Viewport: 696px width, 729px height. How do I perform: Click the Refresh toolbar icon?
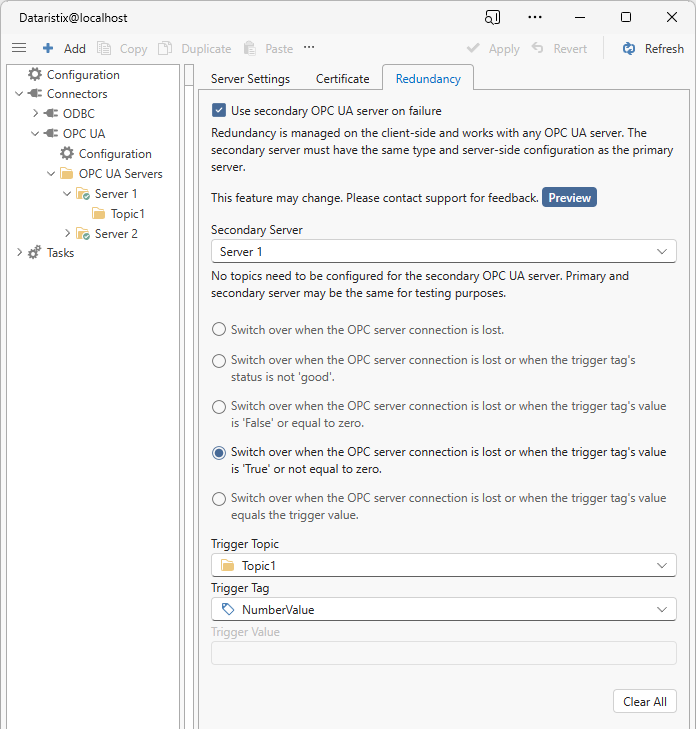coord(629,48)
